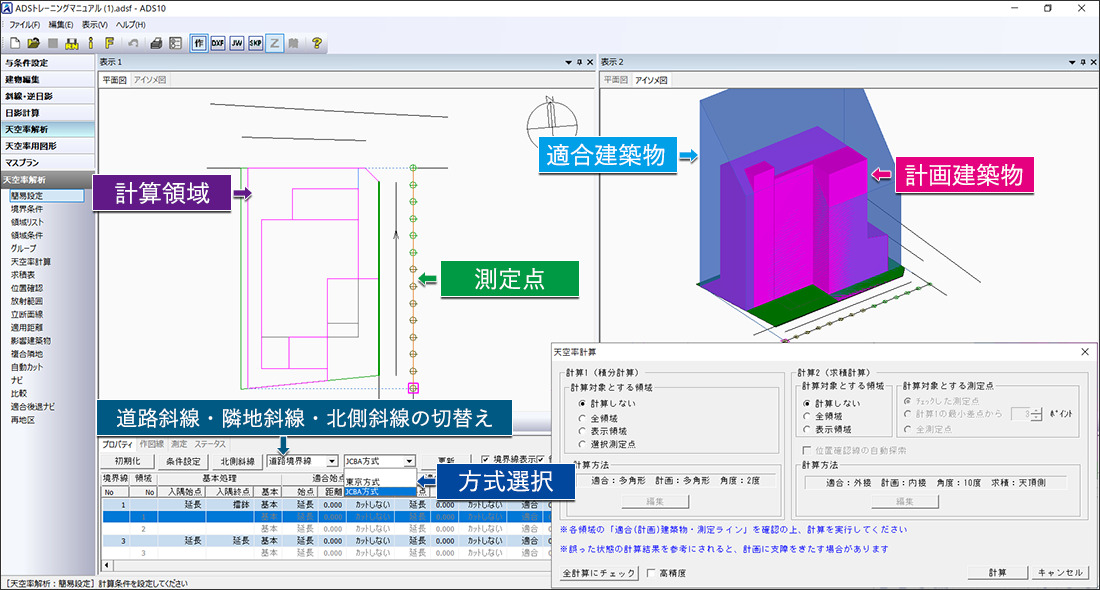Click the yellow F toolbar icon

108,43
